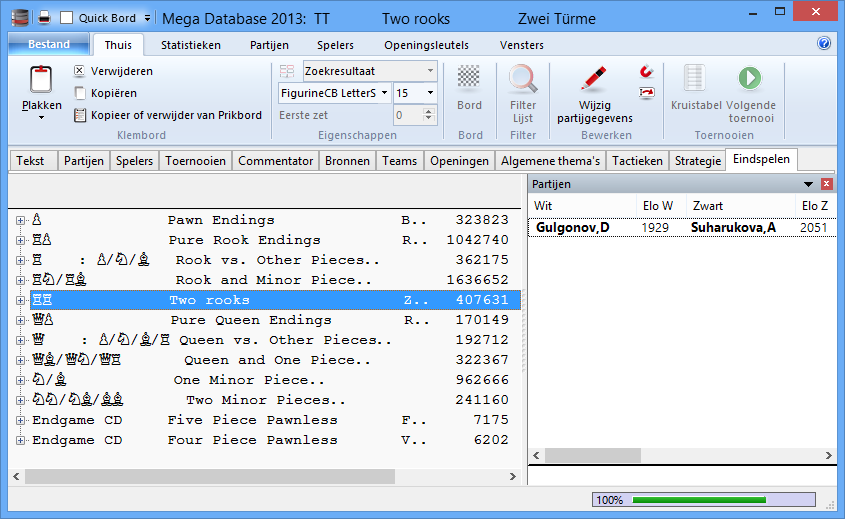Switch to the Openingen tab

click(459, 161)
